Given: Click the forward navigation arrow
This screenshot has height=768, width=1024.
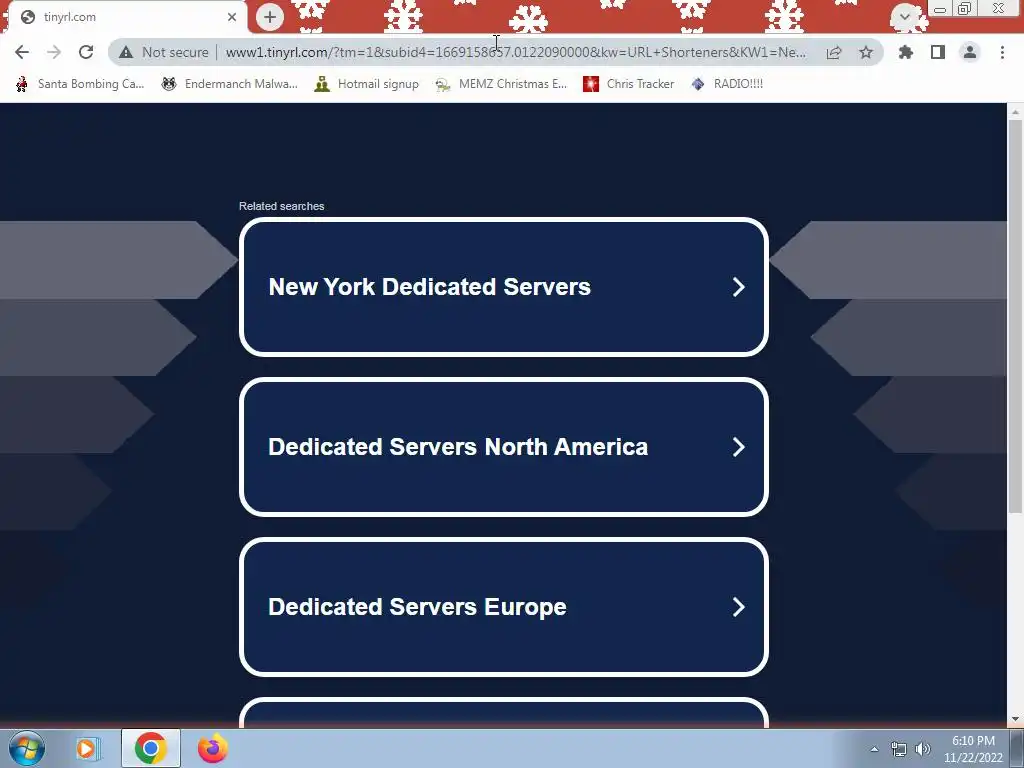Looking at the screenshot, I should (x=54, y=52).
